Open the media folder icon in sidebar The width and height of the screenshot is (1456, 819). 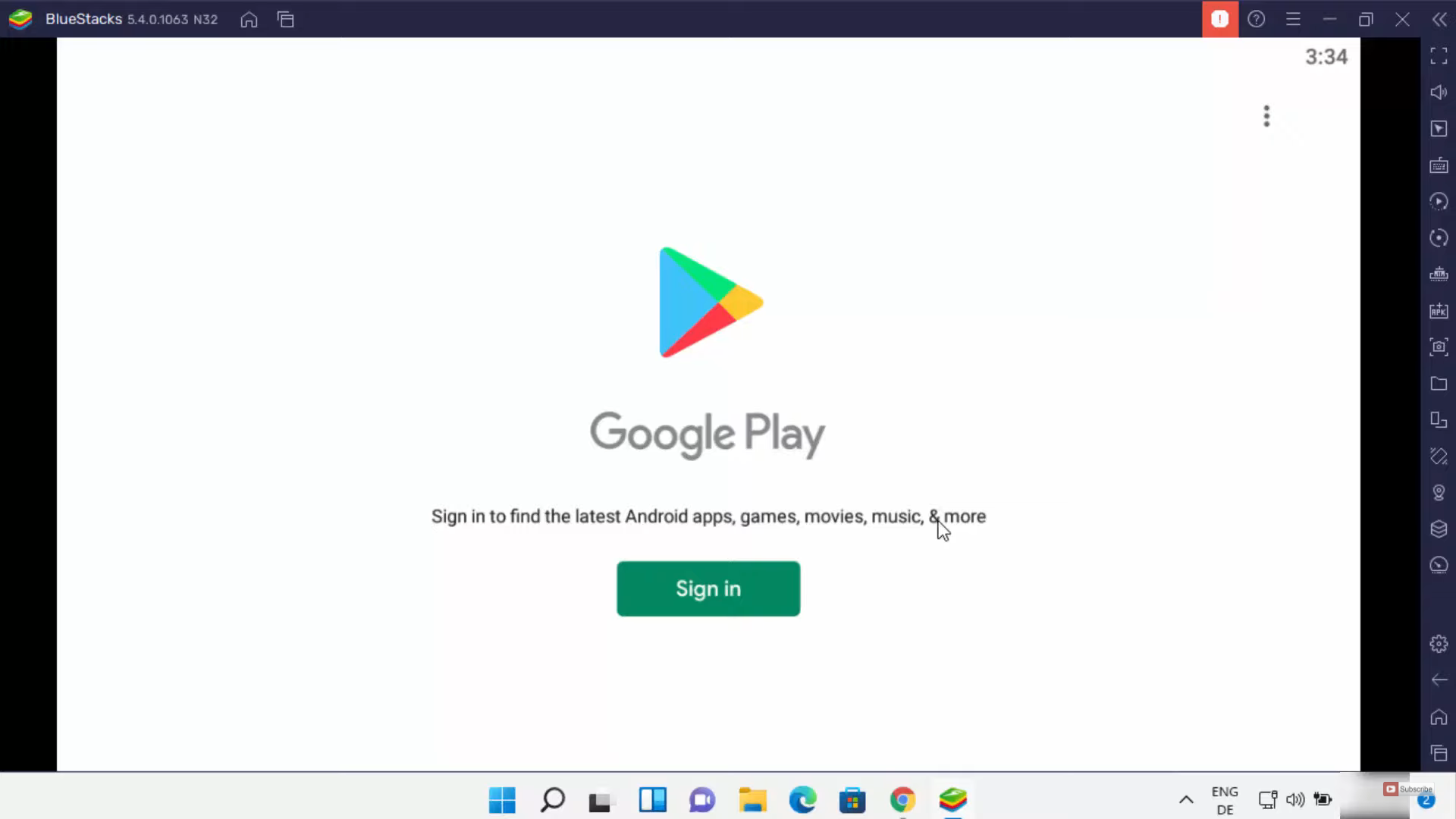coord(1439,384)
